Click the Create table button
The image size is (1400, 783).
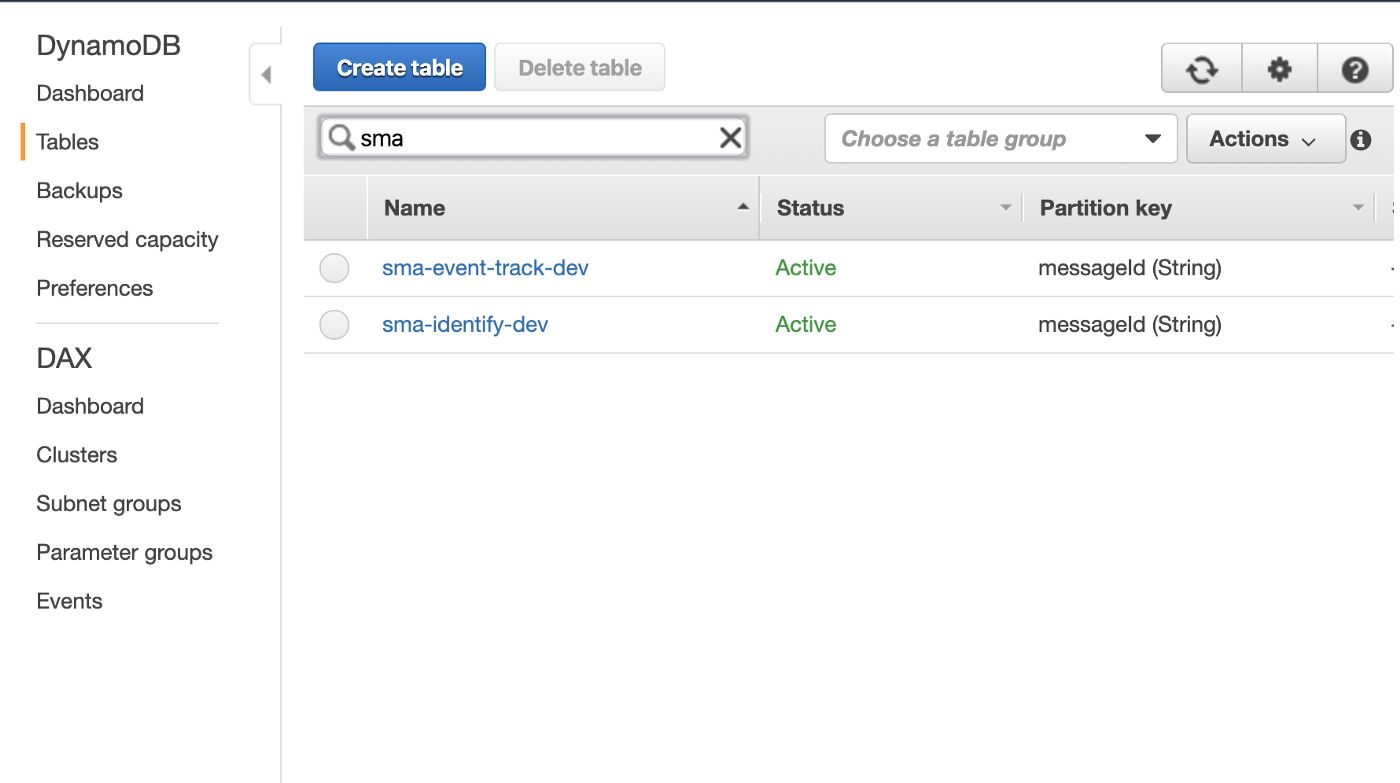pyautogui.click(x=399, y=67)
